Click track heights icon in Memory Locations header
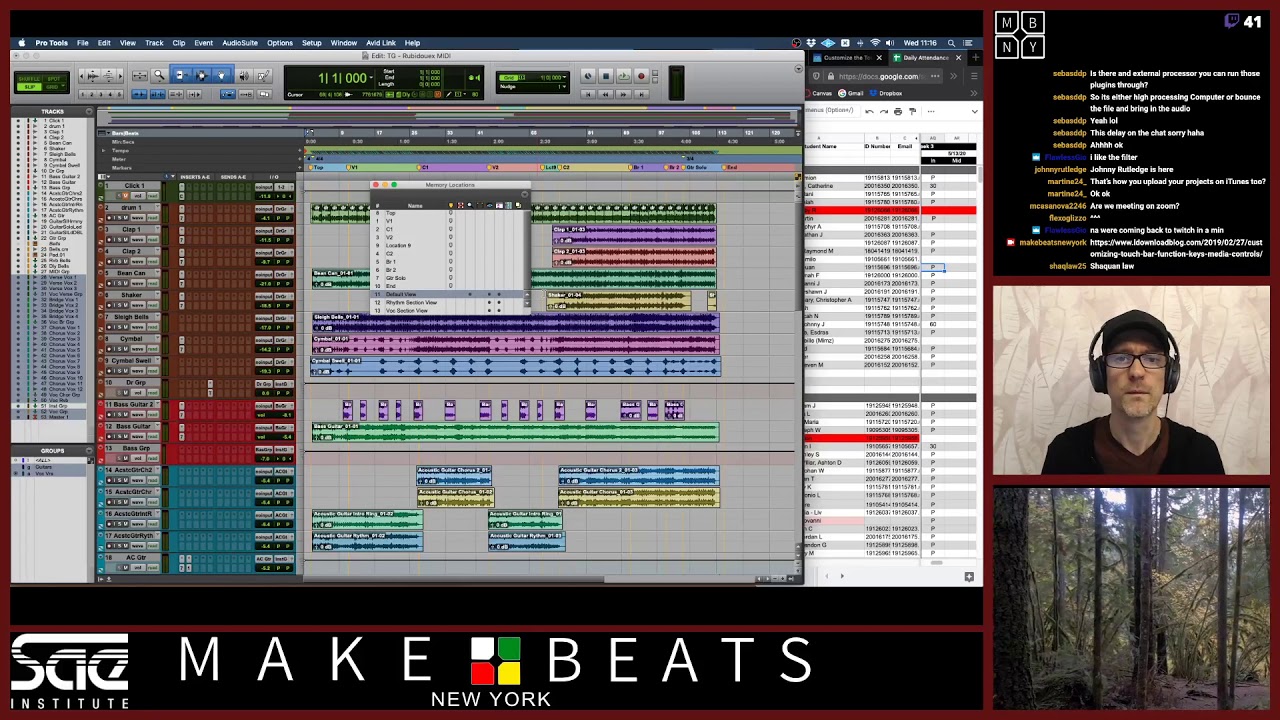Screen dimensions: 1280x720 [499, 205]
